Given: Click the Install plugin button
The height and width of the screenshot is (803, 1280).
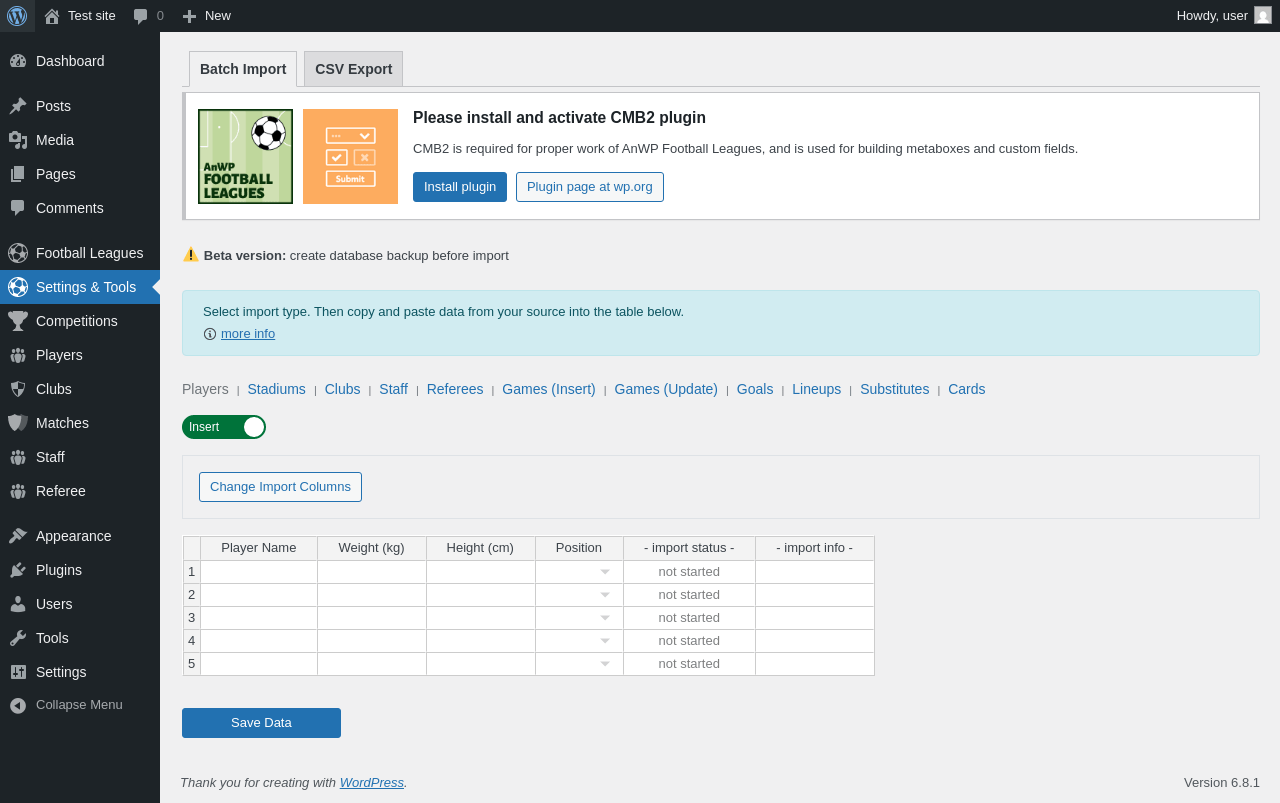Looking at the screenshot, I should click(460, 187).
